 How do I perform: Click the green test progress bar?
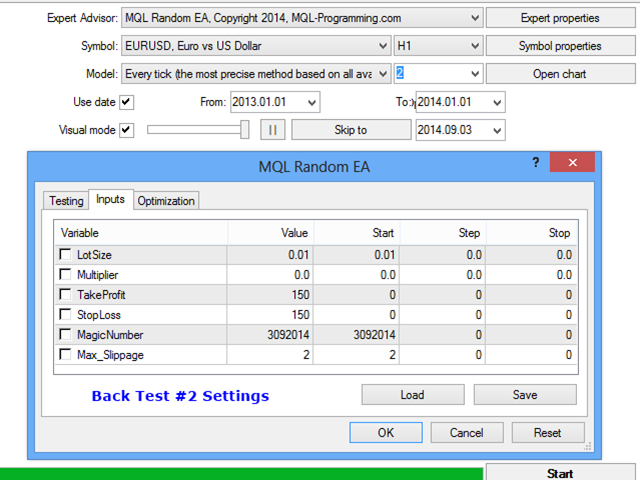pyautogui.click(x=241, y=474)
